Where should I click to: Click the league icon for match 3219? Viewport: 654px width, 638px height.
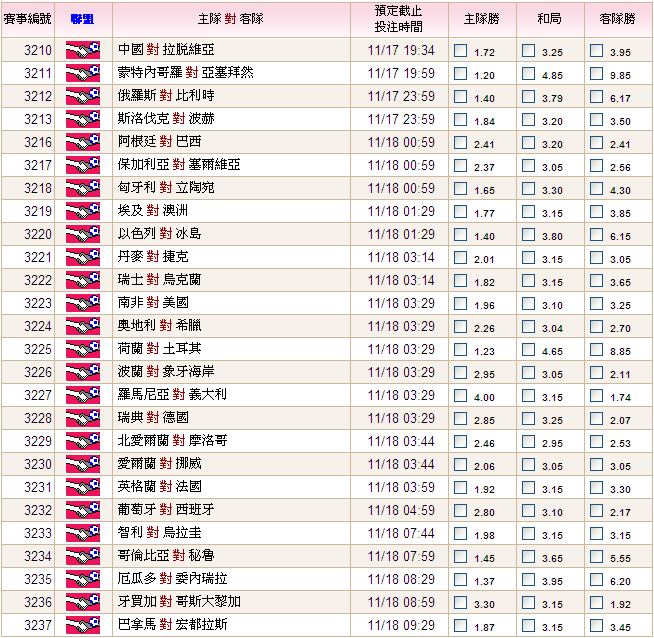pos(83,211)
